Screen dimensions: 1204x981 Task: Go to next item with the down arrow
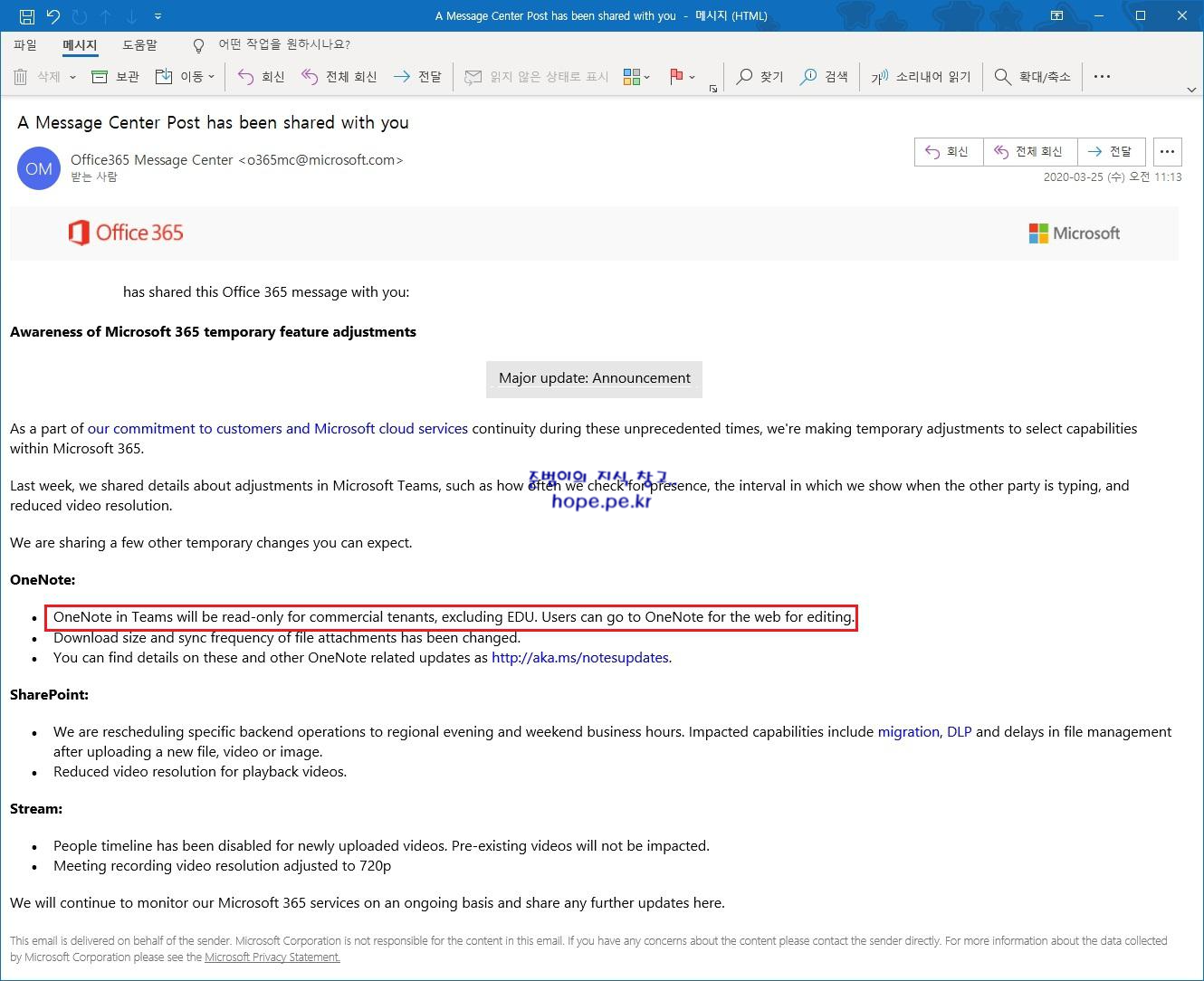tap(132, 16)
